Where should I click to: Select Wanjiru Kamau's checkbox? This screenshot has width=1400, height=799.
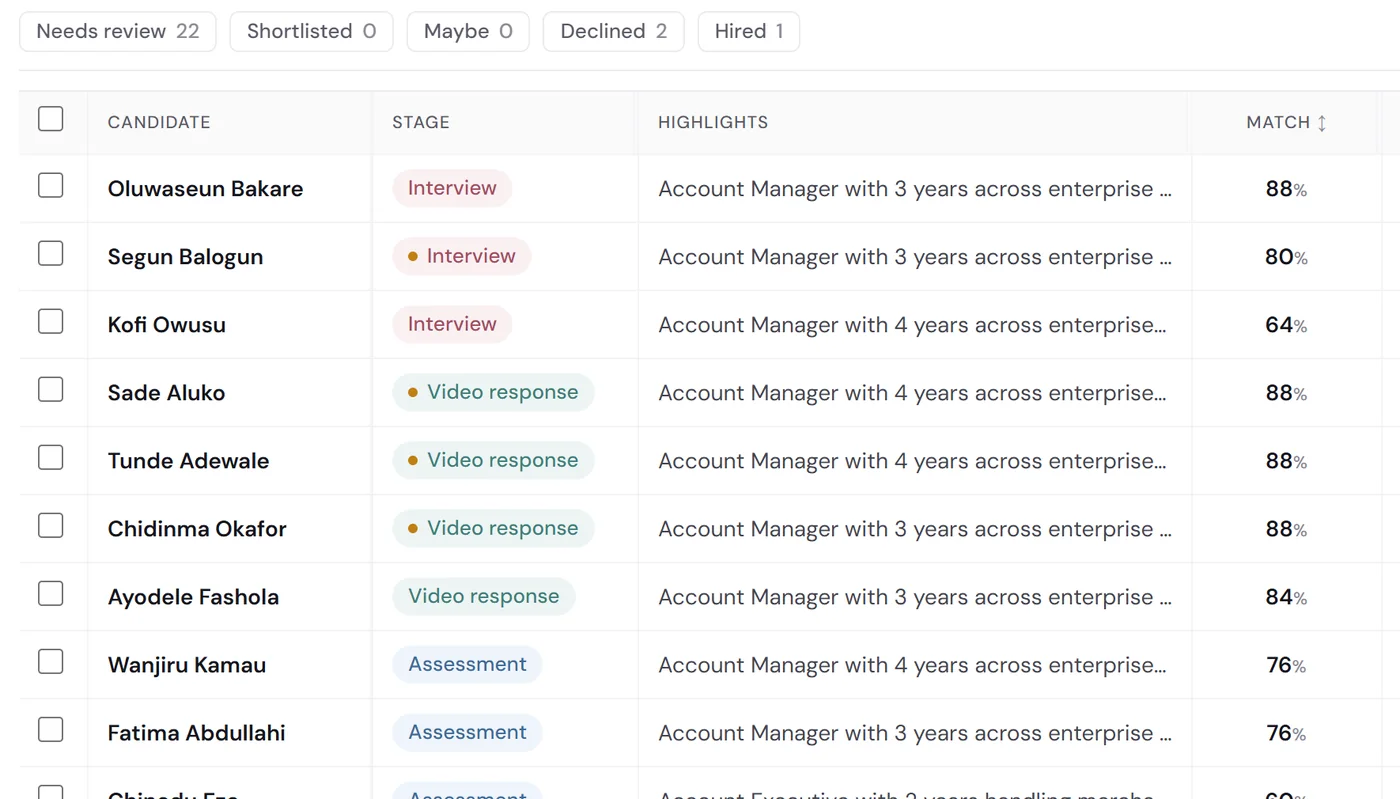(51, 662)
